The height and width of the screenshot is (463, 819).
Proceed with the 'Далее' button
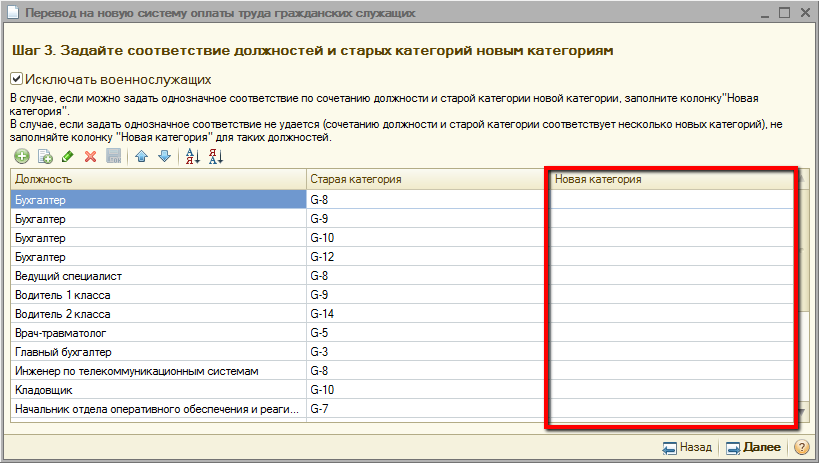(753, 447)
